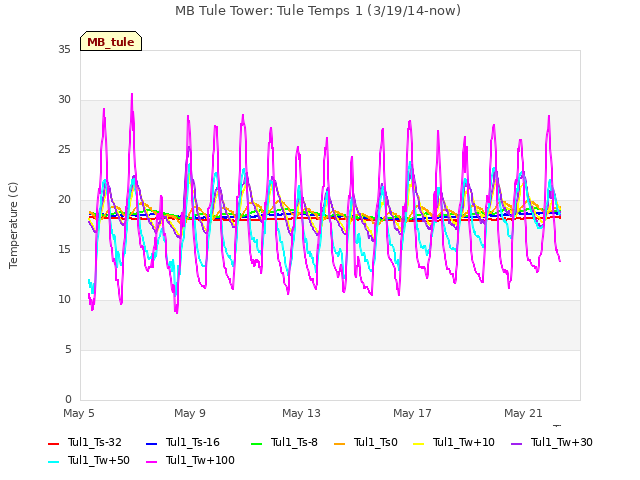Click the purple Tul1_Tw+30 color marker
The width and height of the screenshot is (640, 480).
coord(517,444)
